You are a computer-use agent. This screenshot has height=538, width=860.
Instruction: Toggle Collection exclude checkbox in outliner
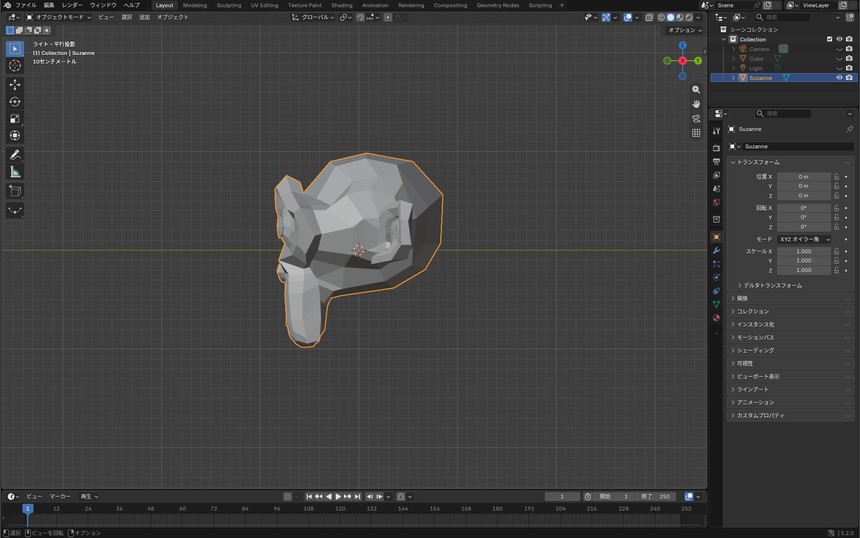829,39
